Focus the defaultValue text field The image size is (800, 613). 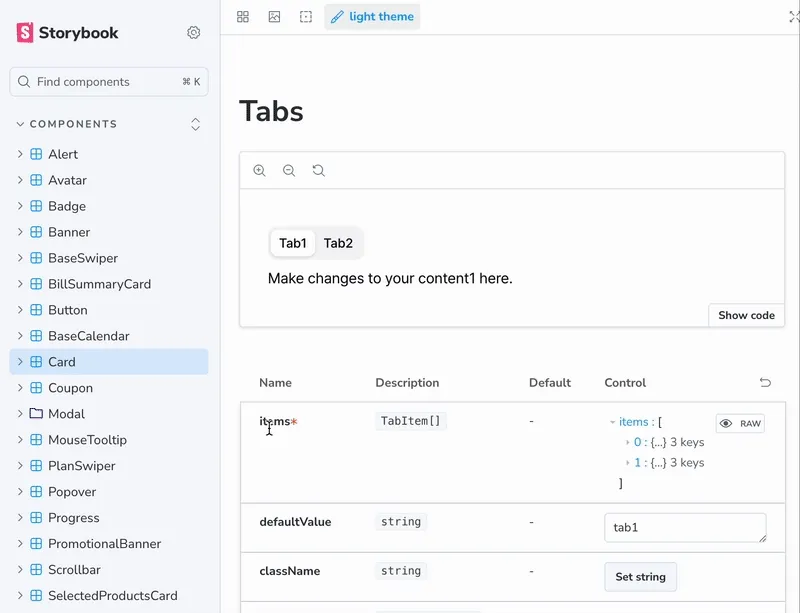685,527
